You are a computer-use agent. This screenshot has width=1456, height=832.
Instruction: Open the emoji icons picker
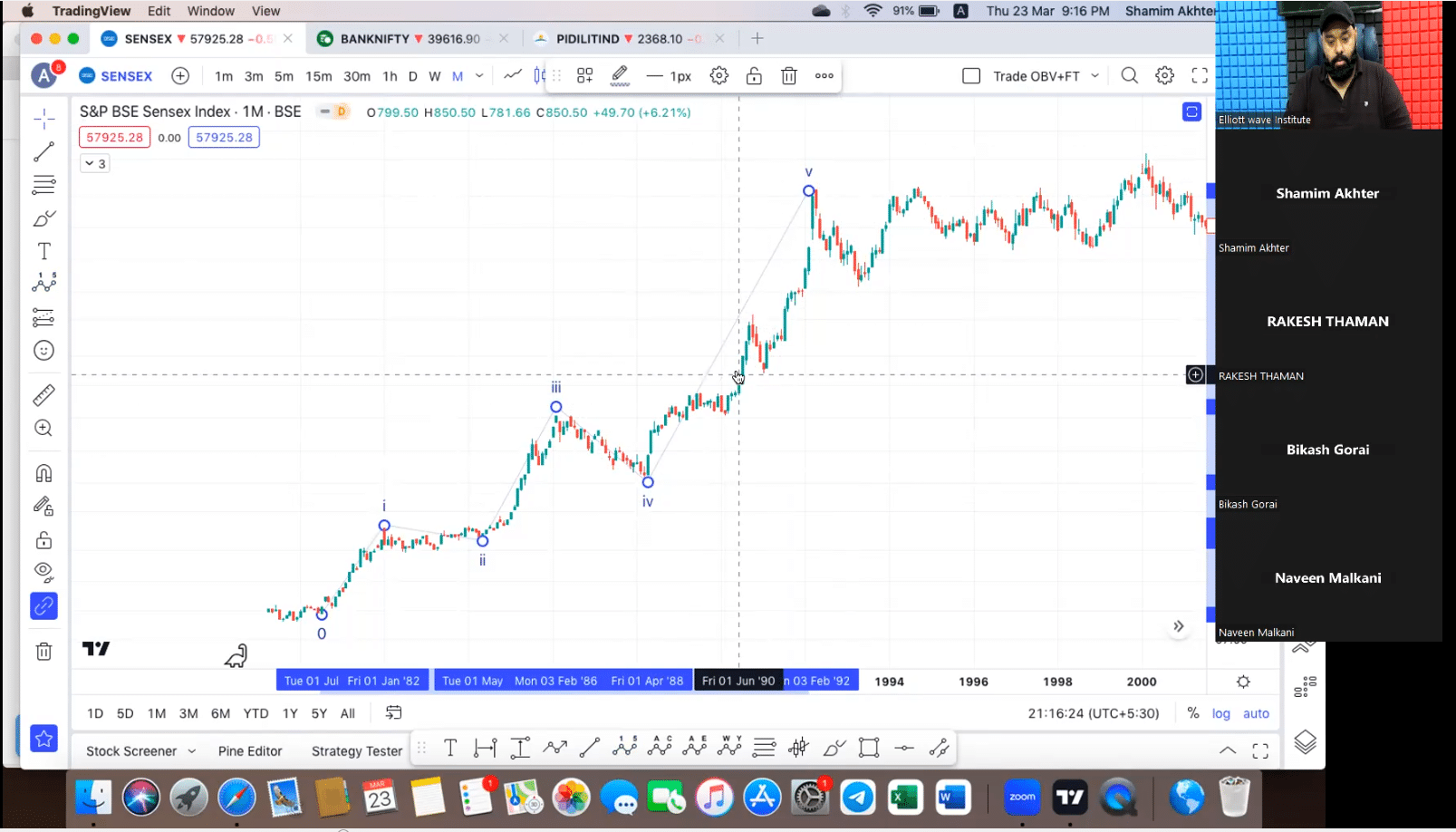point(43,351)
